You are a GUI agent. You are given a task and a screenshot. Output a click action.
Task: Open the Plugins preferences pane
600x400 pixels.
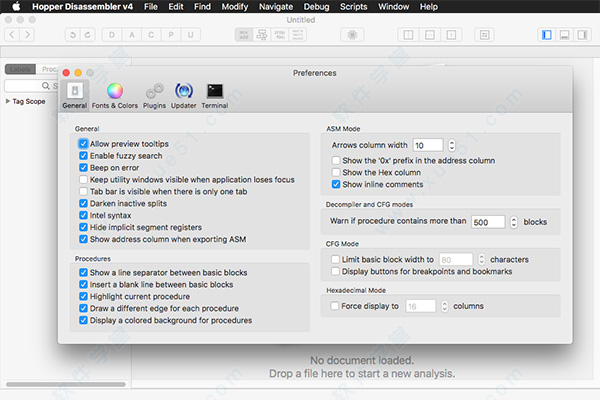[x=154, y=96]
